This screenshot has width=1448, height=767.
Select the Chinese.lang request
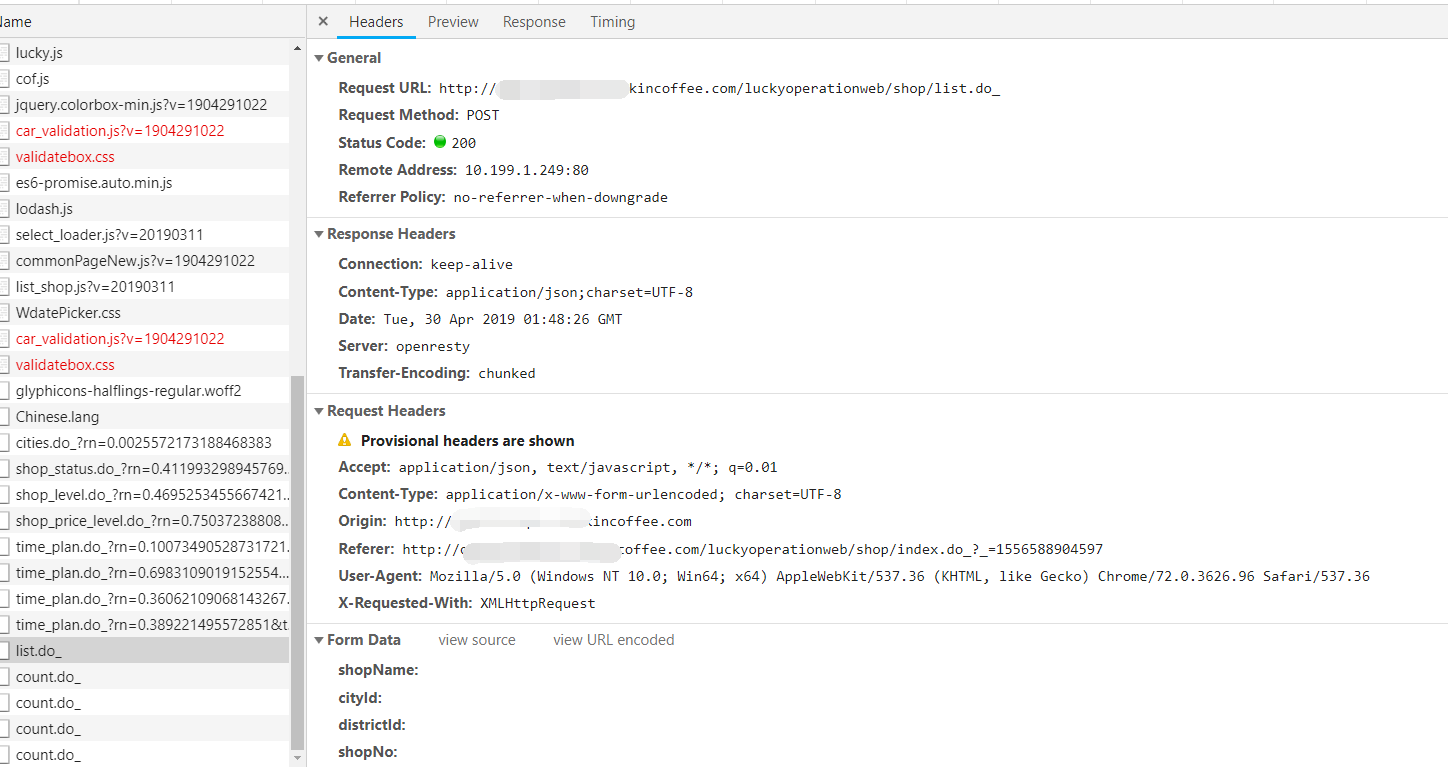click(144, 416)
